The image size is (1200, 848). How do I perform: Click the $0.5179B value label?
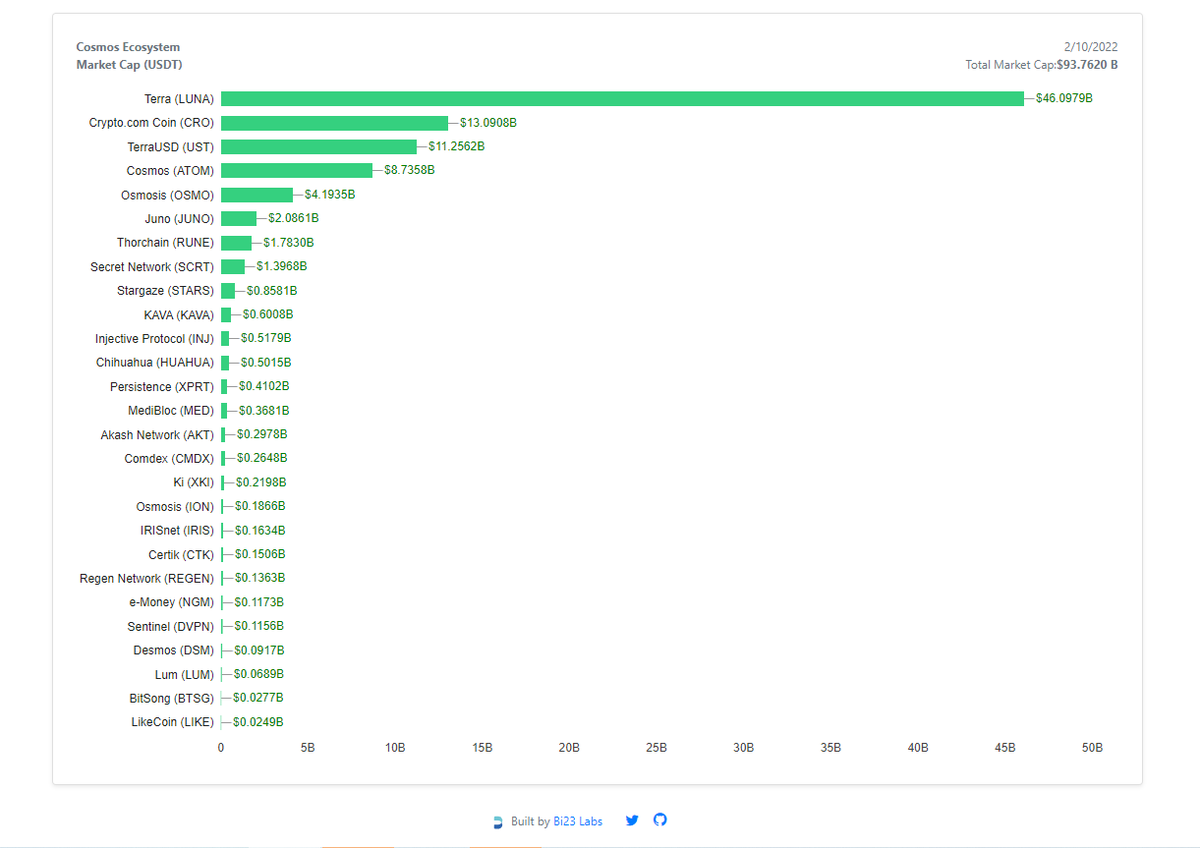[x=266, y=338]
